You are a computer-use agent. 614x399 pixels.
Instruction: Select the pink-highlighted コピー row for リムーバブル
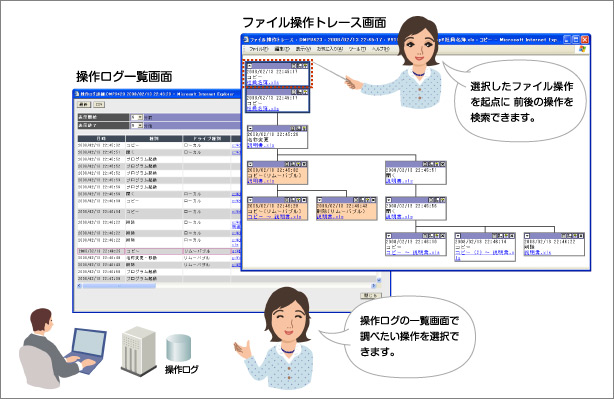[x=154, y=251]
